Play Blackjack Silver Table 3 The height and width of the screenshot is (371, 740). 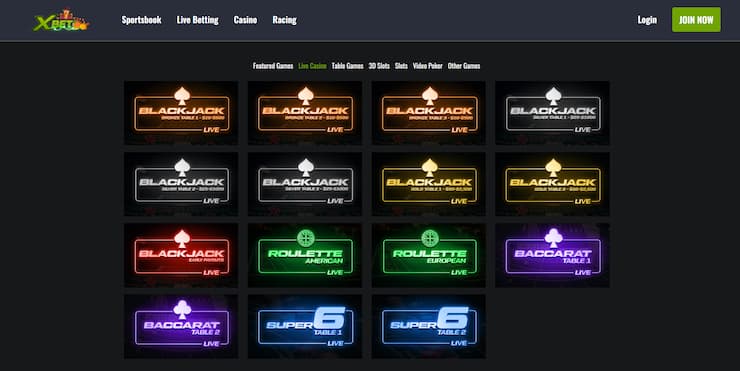point(305,184)
